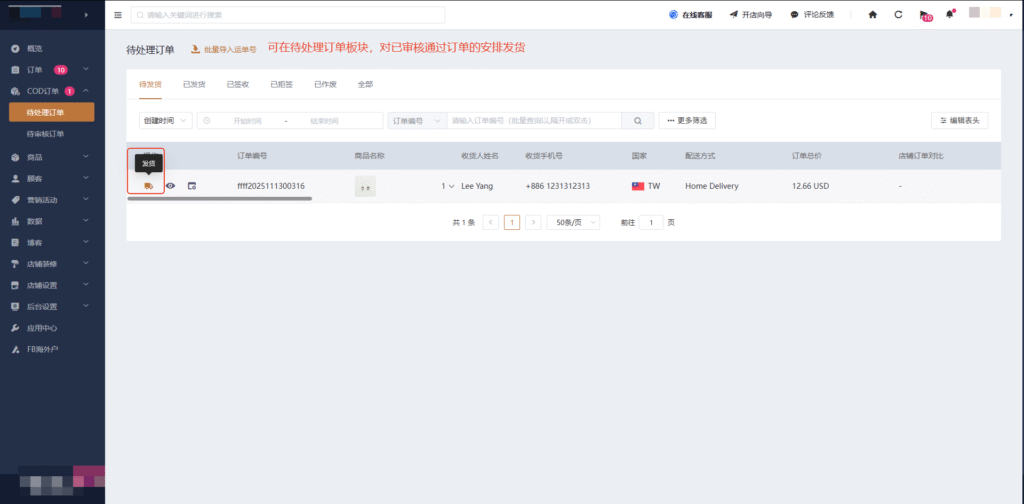Toggle the sidebar hamburger menu icon
This screenshot has height=504, width=1024.
click(118, 15)
